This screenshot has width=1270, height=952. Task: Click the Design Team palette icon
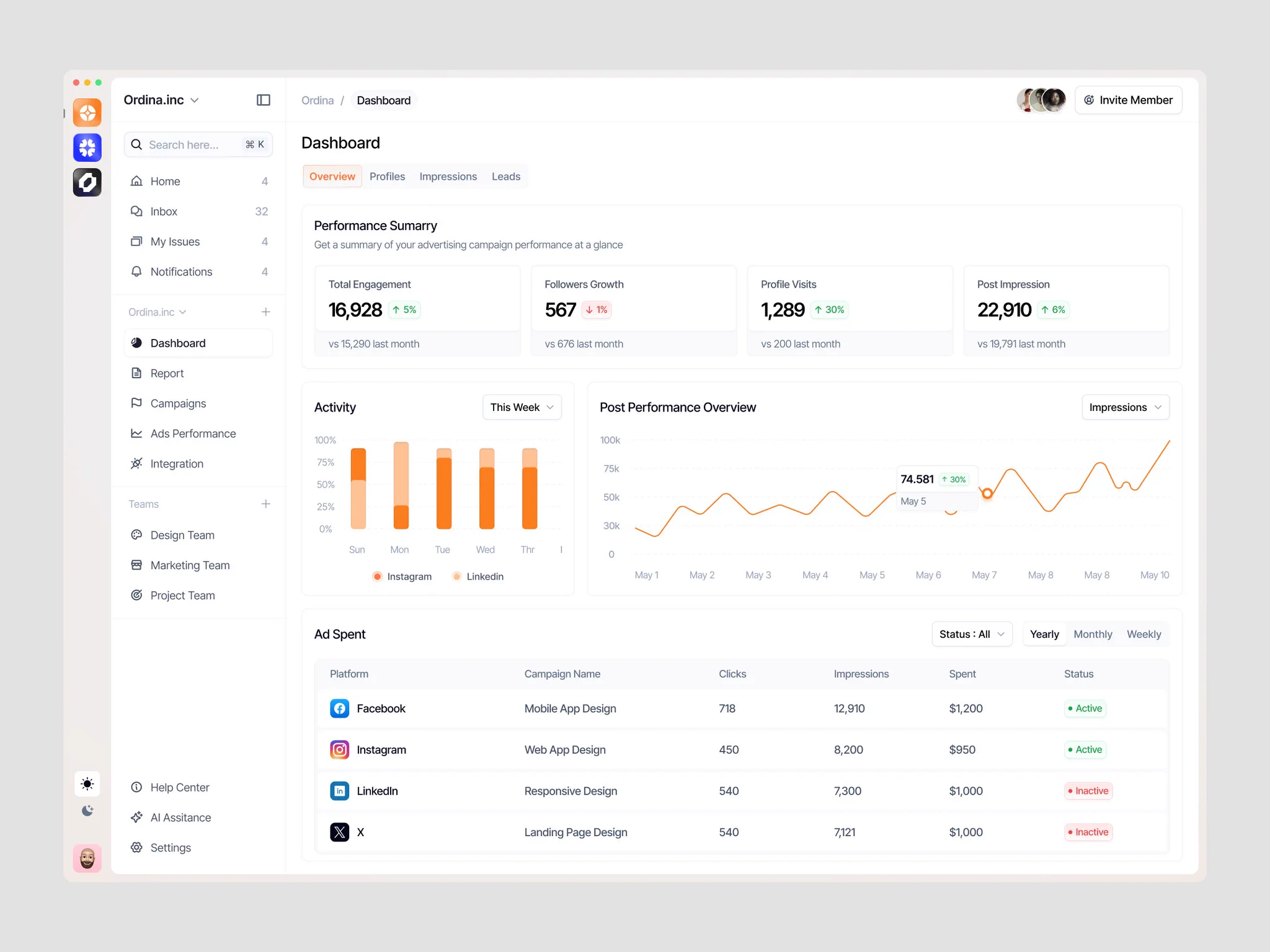point(136,535)
